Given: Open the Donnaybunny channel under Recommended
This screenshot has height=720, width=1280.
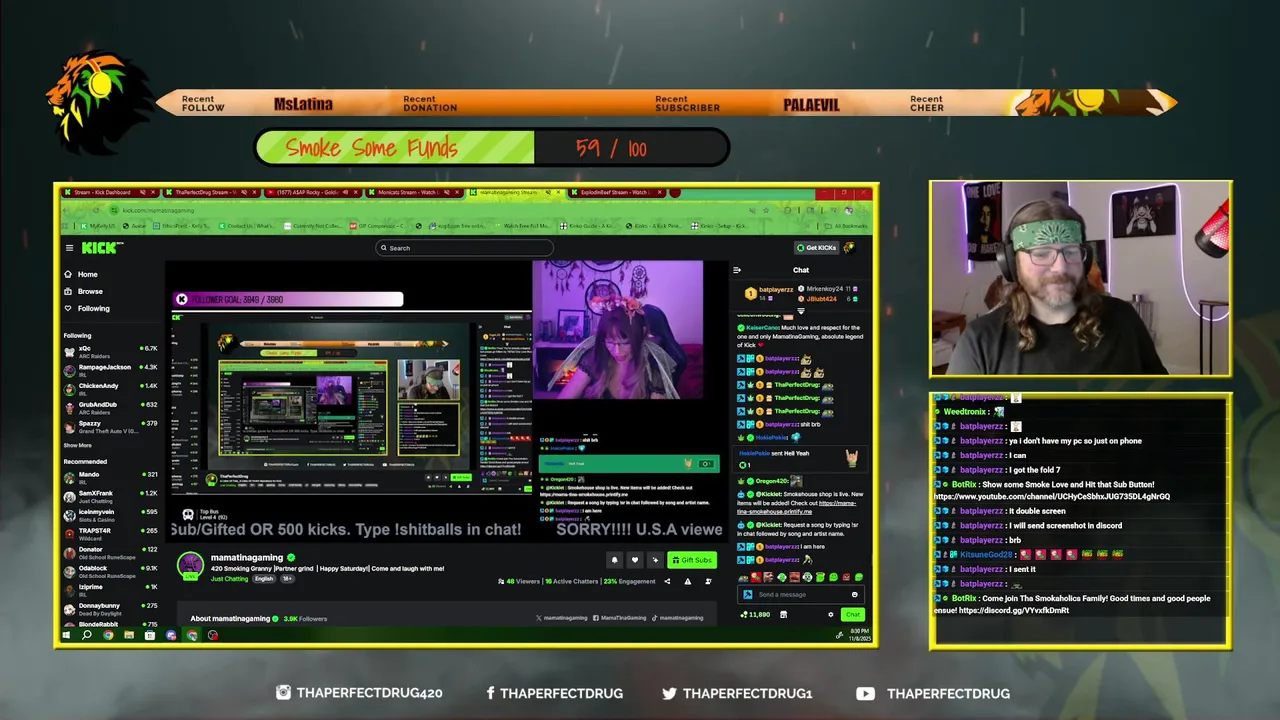Looking at the screenshot, I should click(x=110, y=608).
